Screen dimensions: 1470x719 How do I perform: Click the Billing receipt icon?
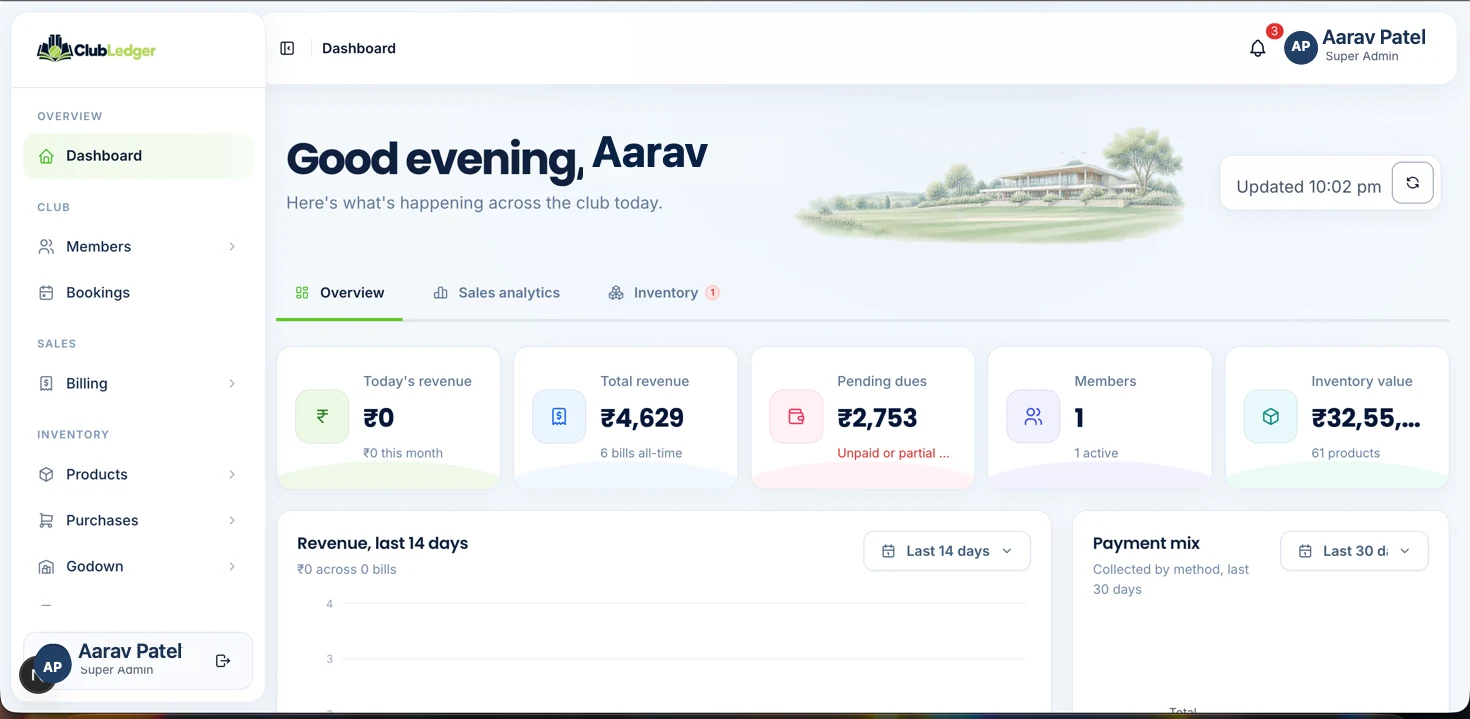click(x=46, y=384)
